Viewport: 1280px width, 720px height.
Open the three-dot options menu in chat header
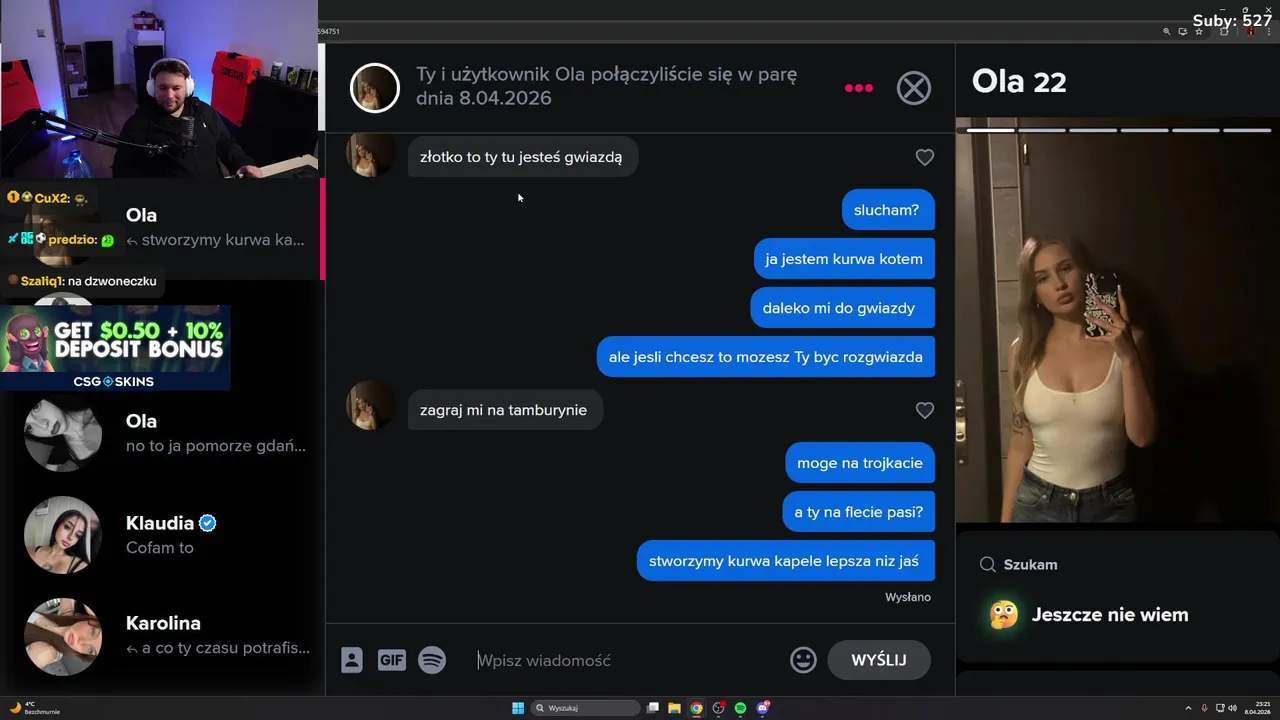click(858, 88)
